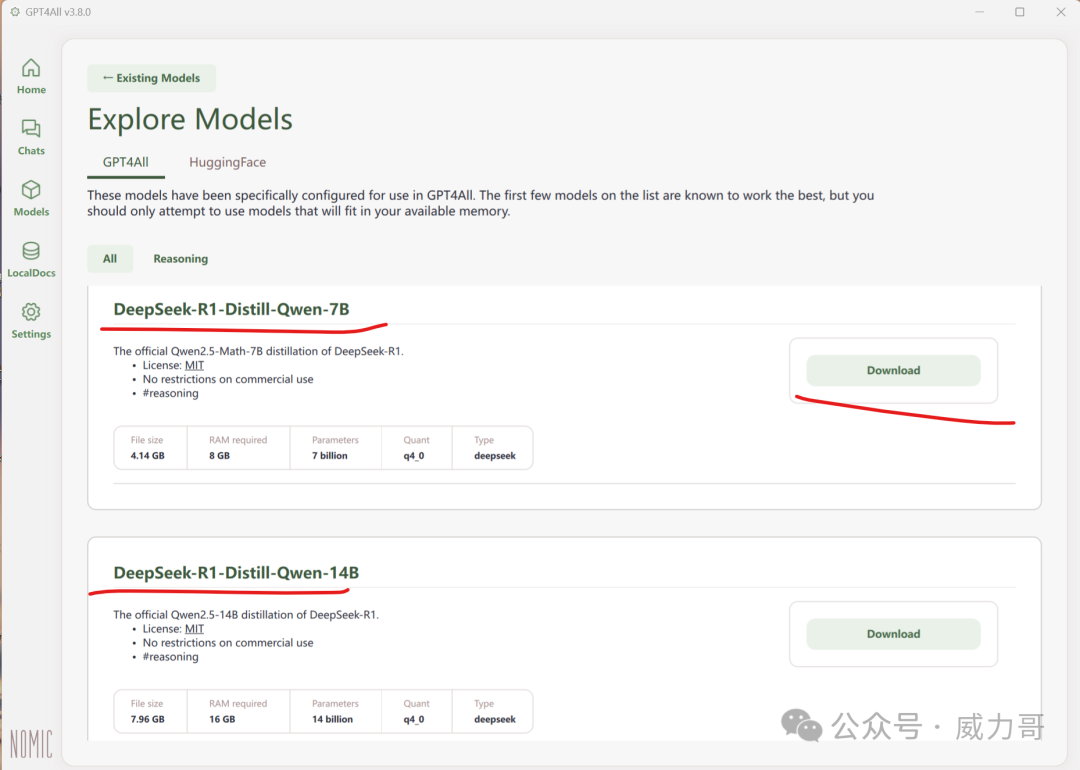Select the All filter
The width and height of the screenshot is (1080, 770).
[110, 259]
